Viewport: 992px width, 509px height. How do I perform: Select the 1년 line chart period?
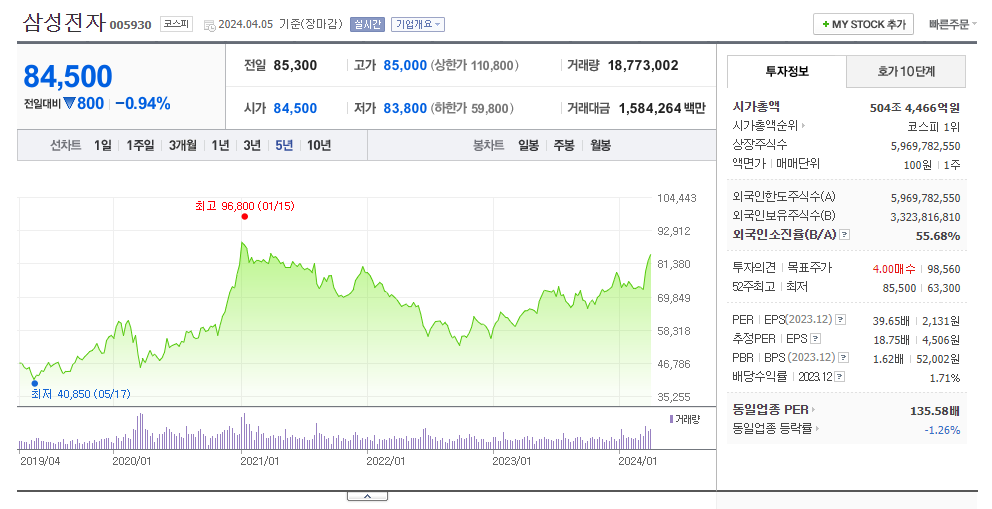[220, 145]
